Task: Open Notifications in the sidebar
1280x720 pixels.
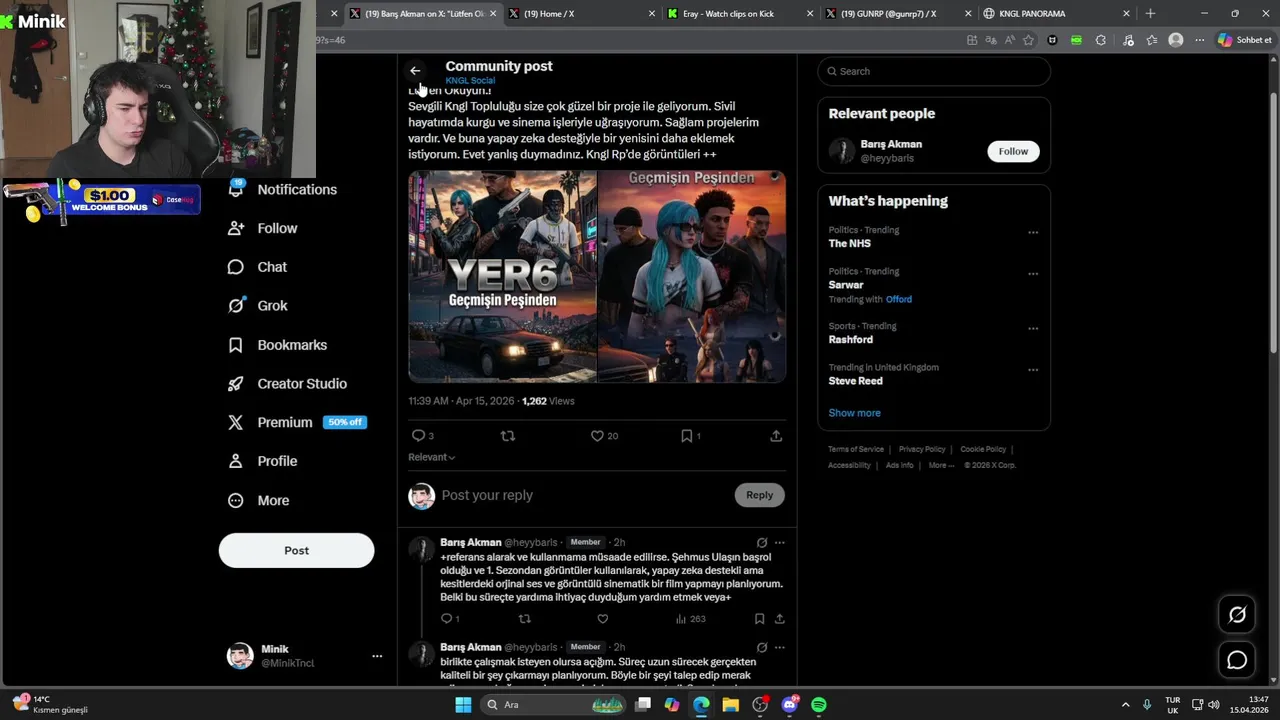Action: pyautogui.click(x=283, y=189)
